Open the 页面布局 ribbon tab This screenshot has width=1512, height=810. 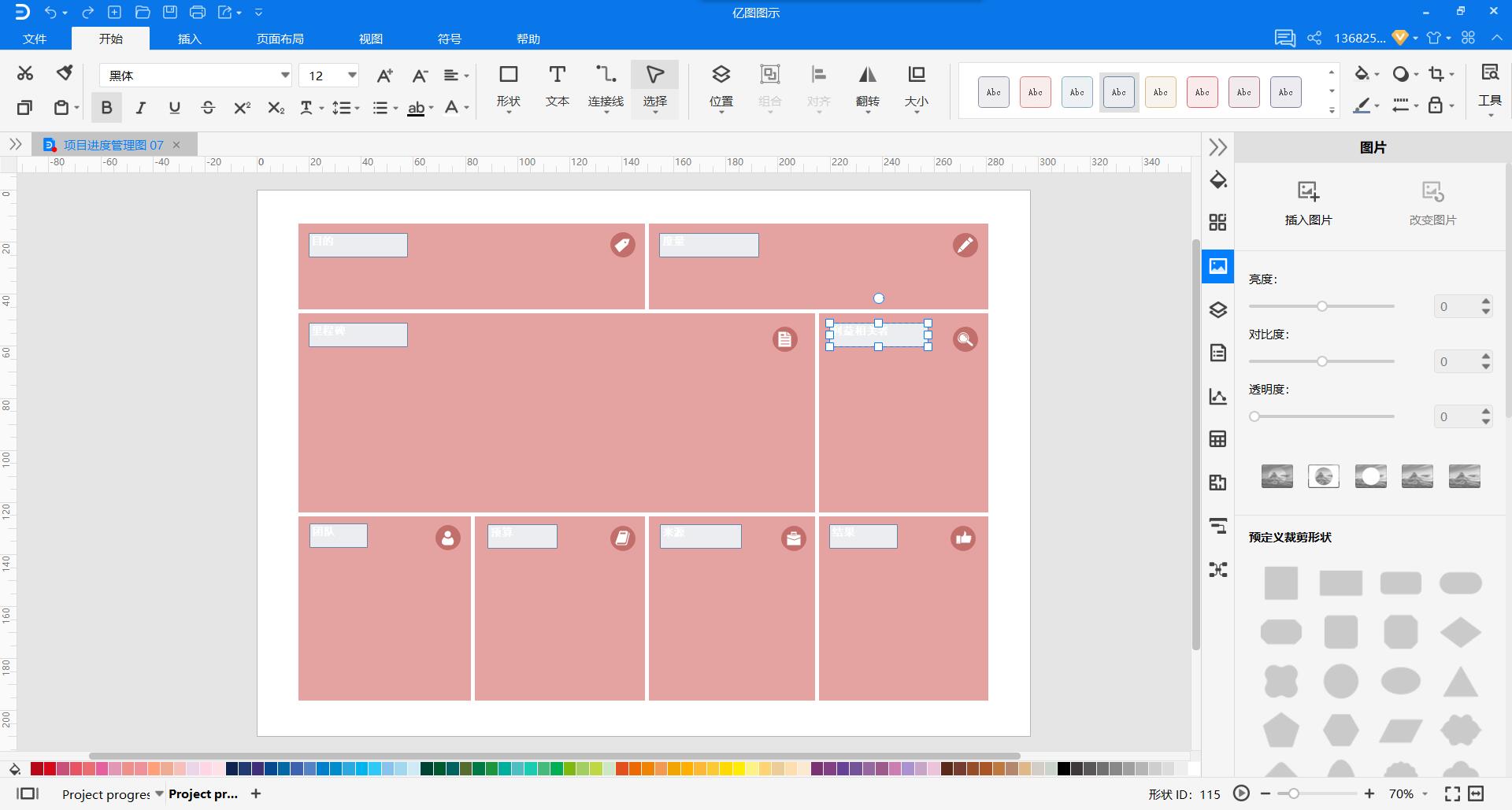[280, 39]
